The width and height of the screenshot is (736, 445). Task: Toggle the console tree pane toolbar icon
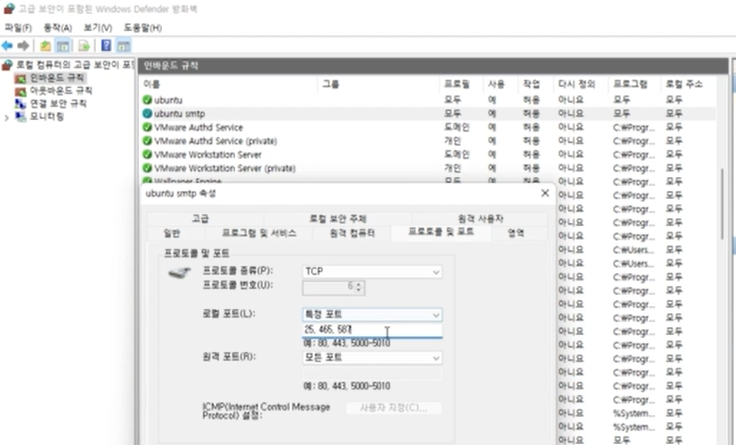point(63,46)
